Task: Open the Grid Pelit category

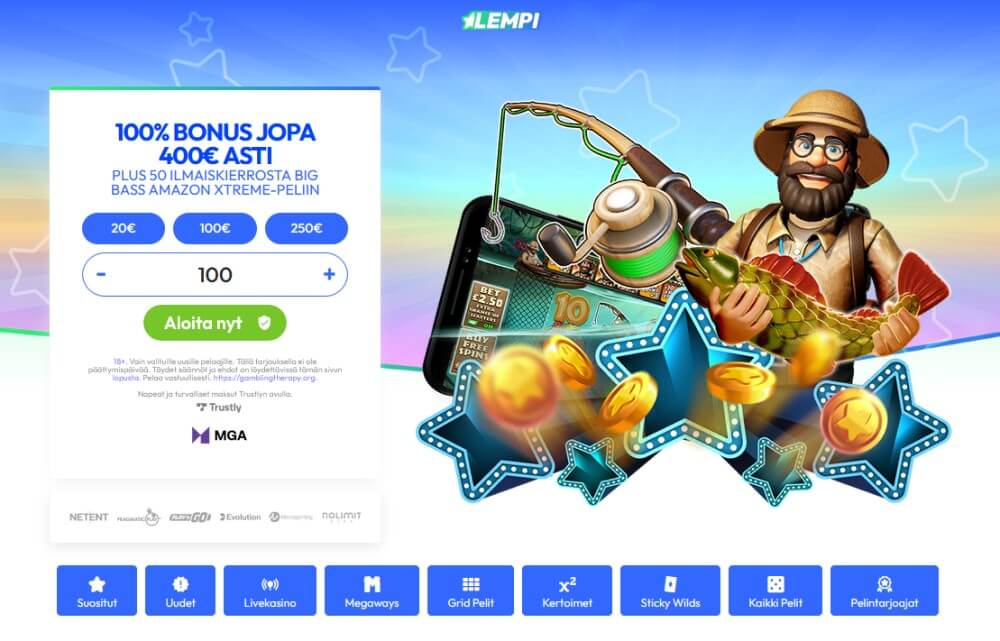Action: (471, 591)
